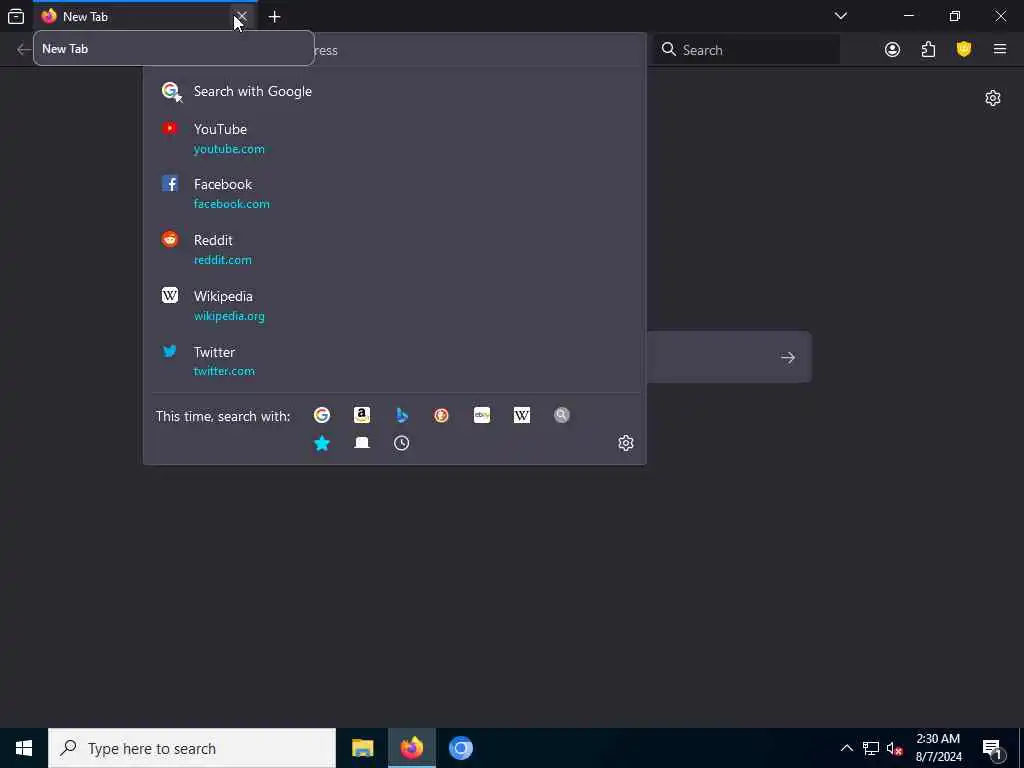Click Firefox taskbar icon
This screenshot has width=1024, height=768.
(x=411, y=748)
